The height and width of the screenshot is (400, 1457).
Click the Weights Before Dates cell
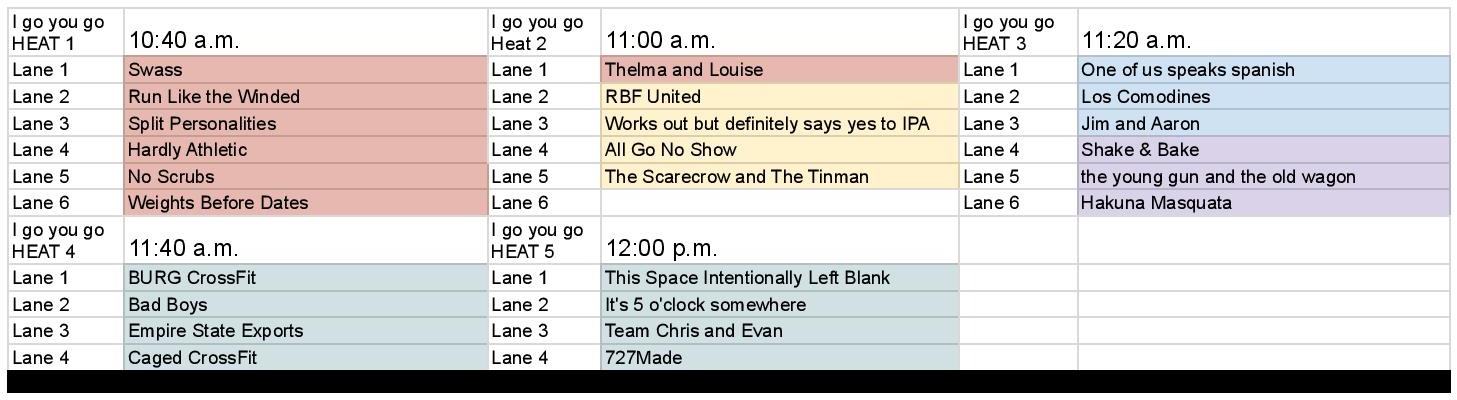tap(305, 203)
